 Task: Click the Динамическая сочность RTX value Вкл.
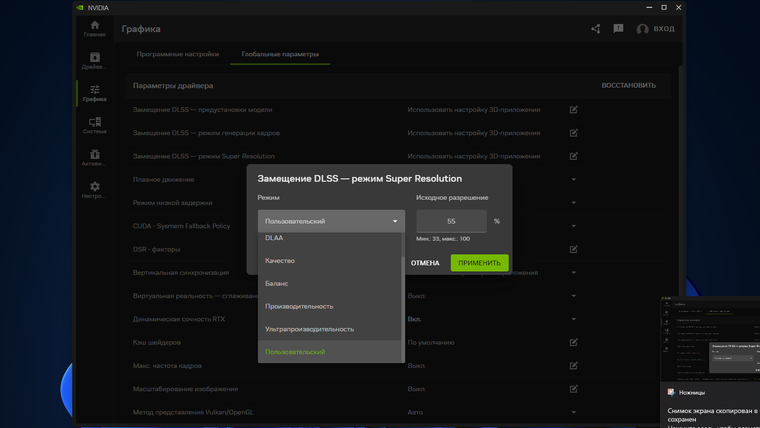(414, 319)
